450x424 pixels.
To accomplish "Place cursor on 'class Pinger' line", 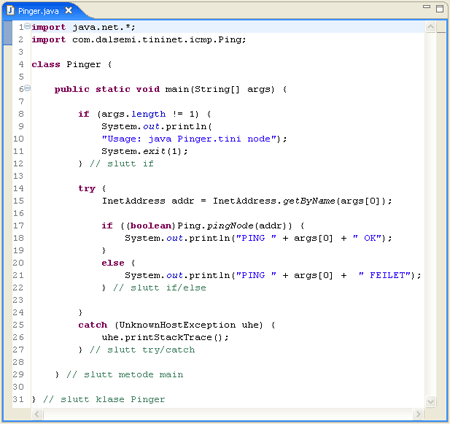I will 72,64.
